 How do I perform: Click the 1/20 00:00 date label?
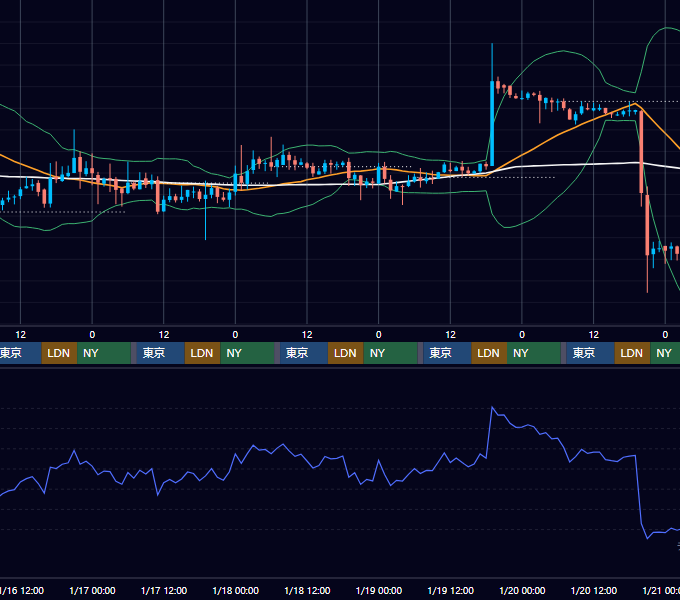tap(522, 590)
